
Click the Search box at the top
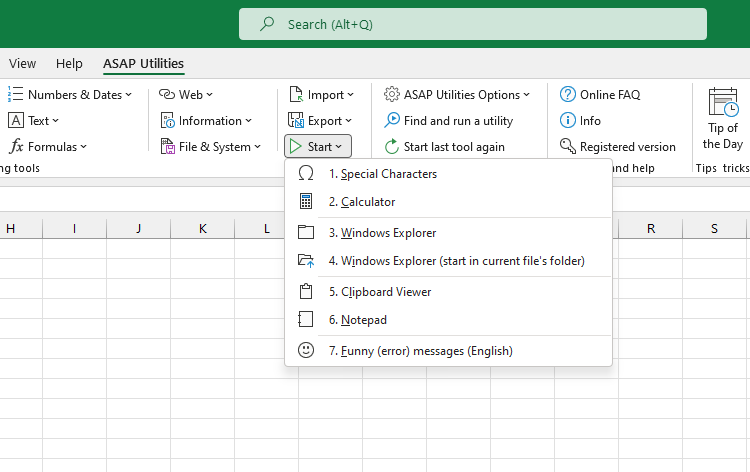coord(473,24)
